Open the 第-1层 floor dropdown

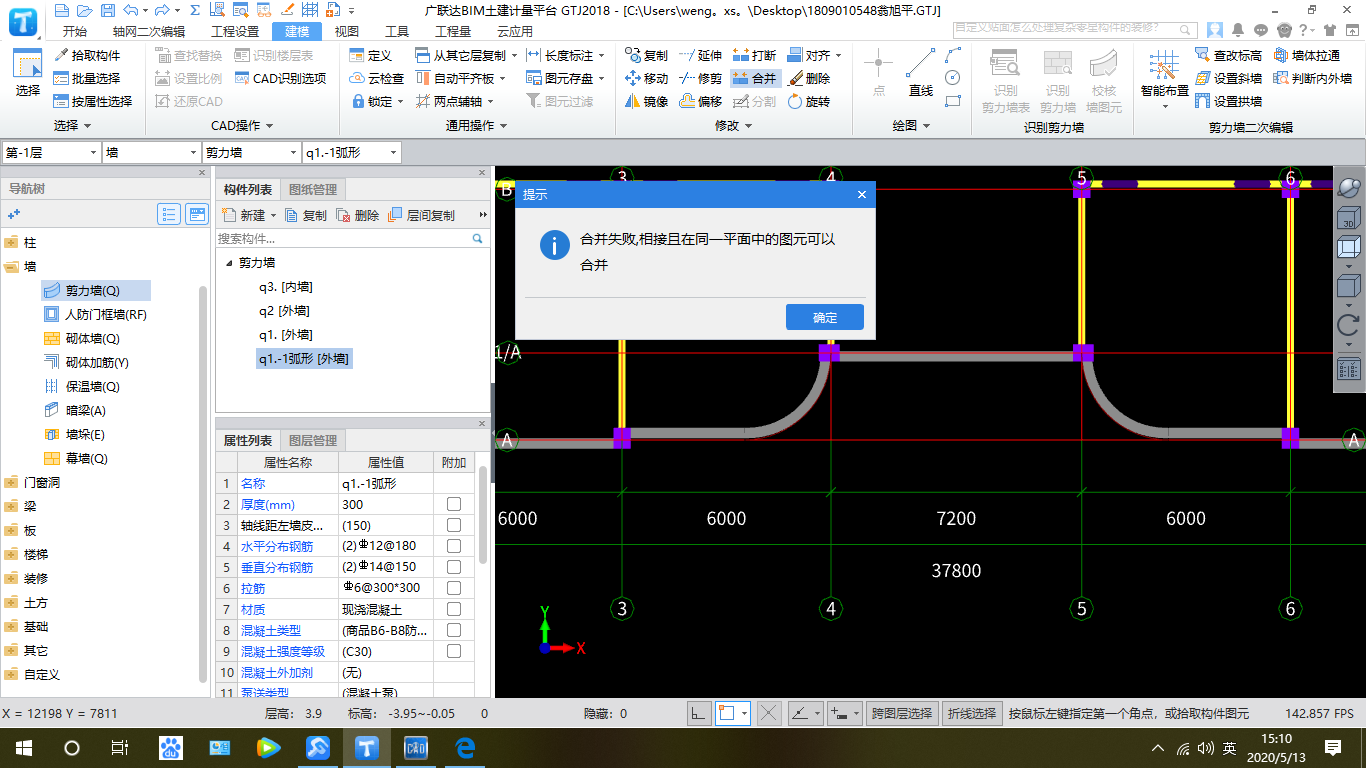pos(51,152)
